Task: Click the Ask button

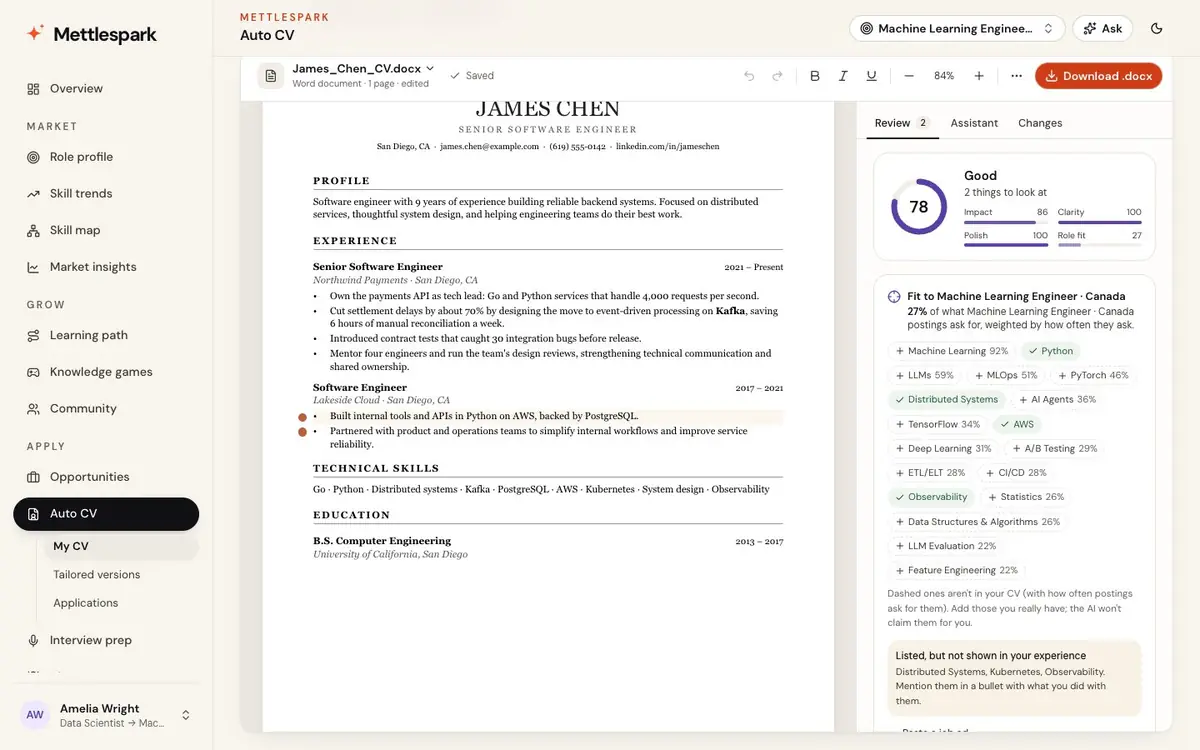Action: click(x=1102, y=29)
